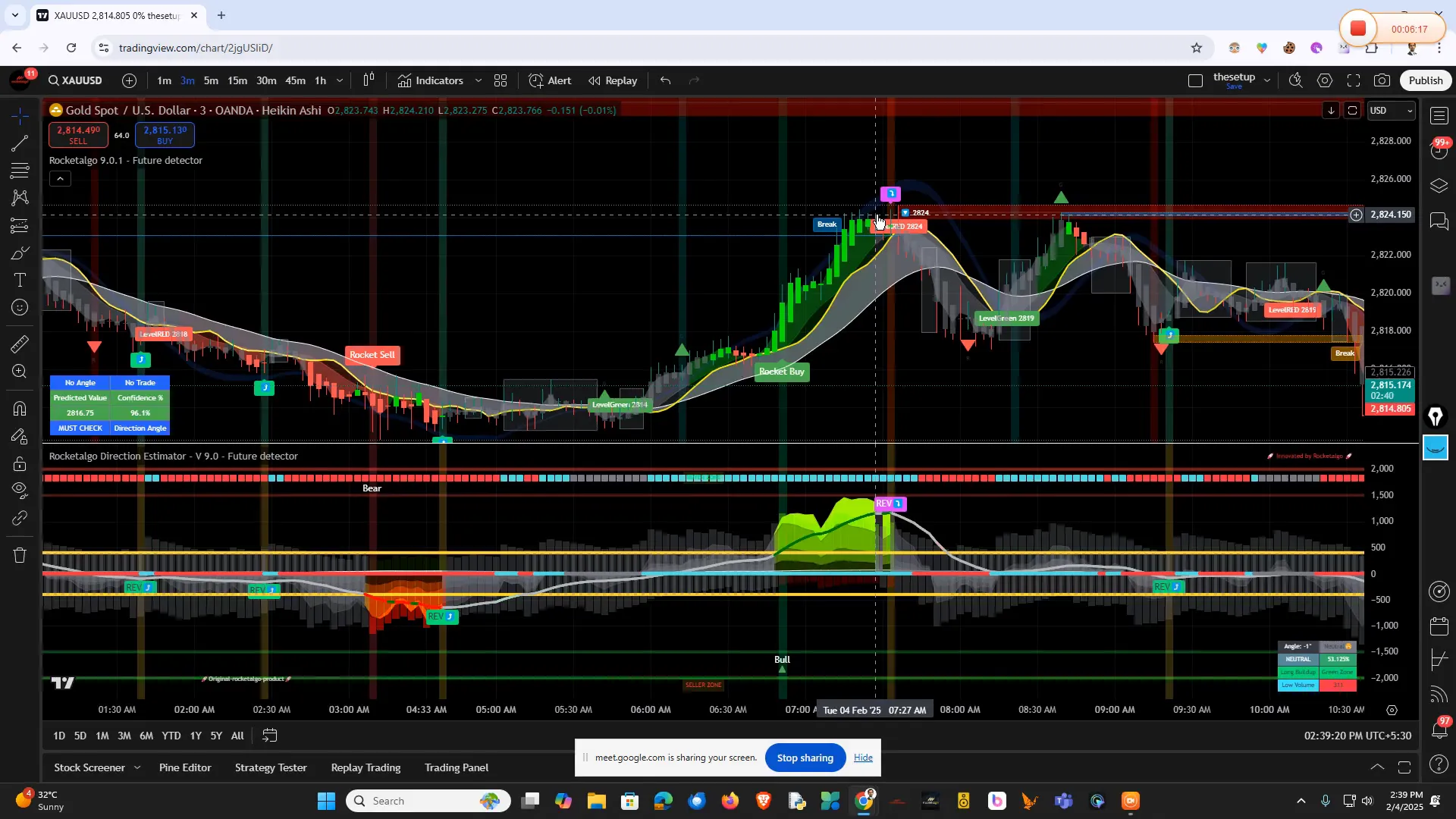Open the Measure ruler tool
The width and height of the screenshot is (1456, 819).
click(x=19, y=344)
